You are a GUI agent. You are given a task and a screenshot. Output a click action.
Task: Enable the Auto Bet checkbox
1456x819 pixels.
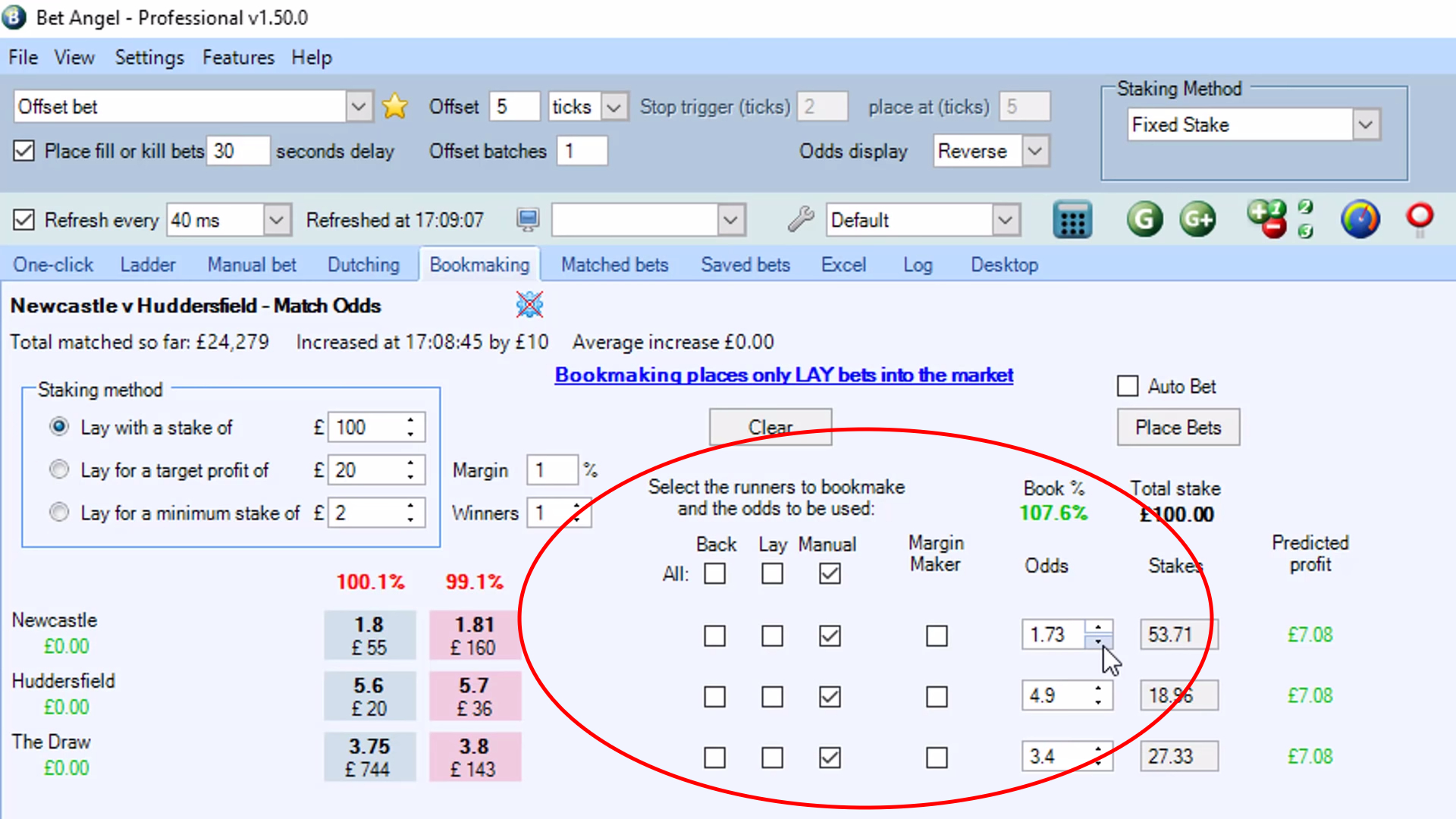click(1128, 386)
